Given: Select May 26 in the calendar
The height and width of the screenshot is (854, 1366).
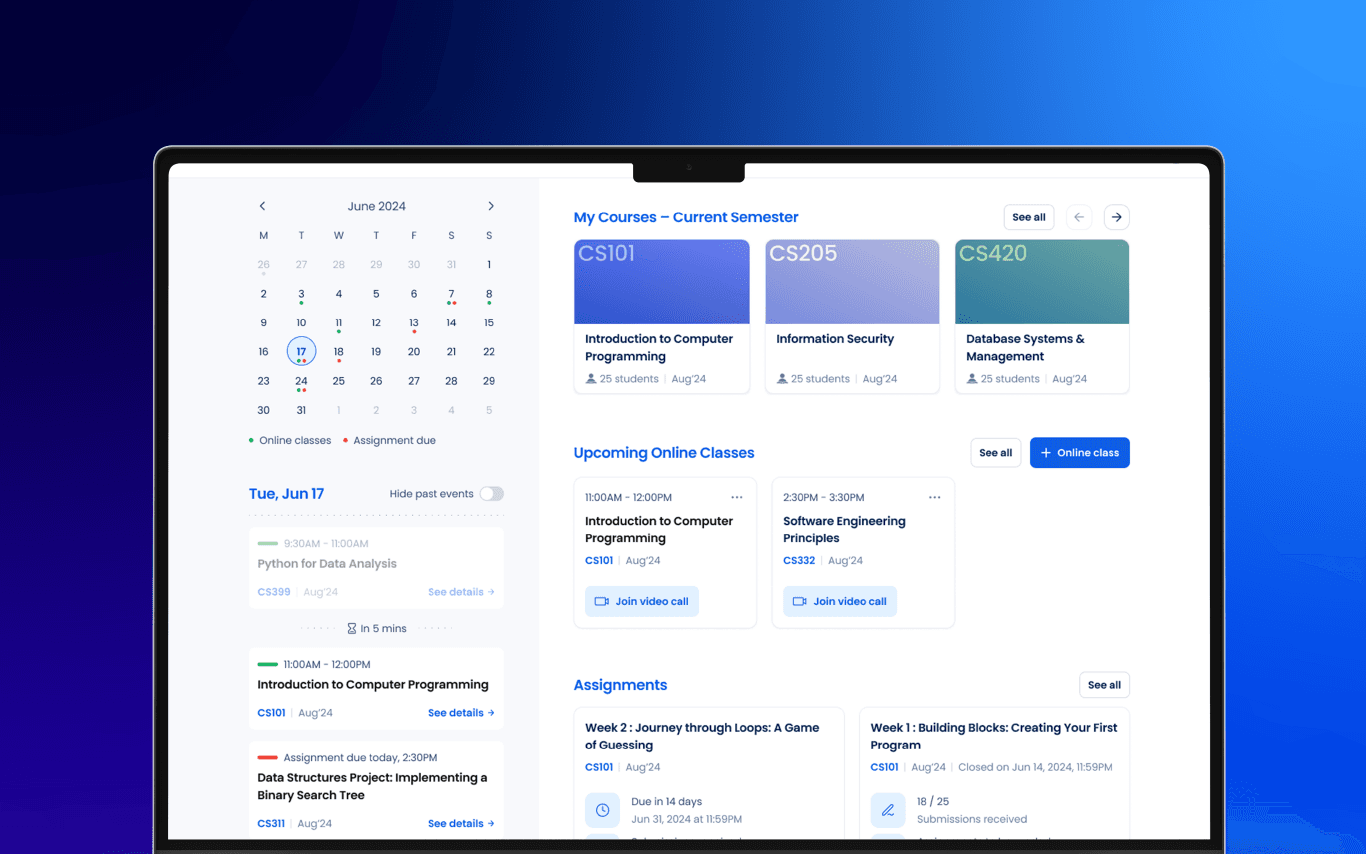Looking at the screenshot, I should [263, 265].
